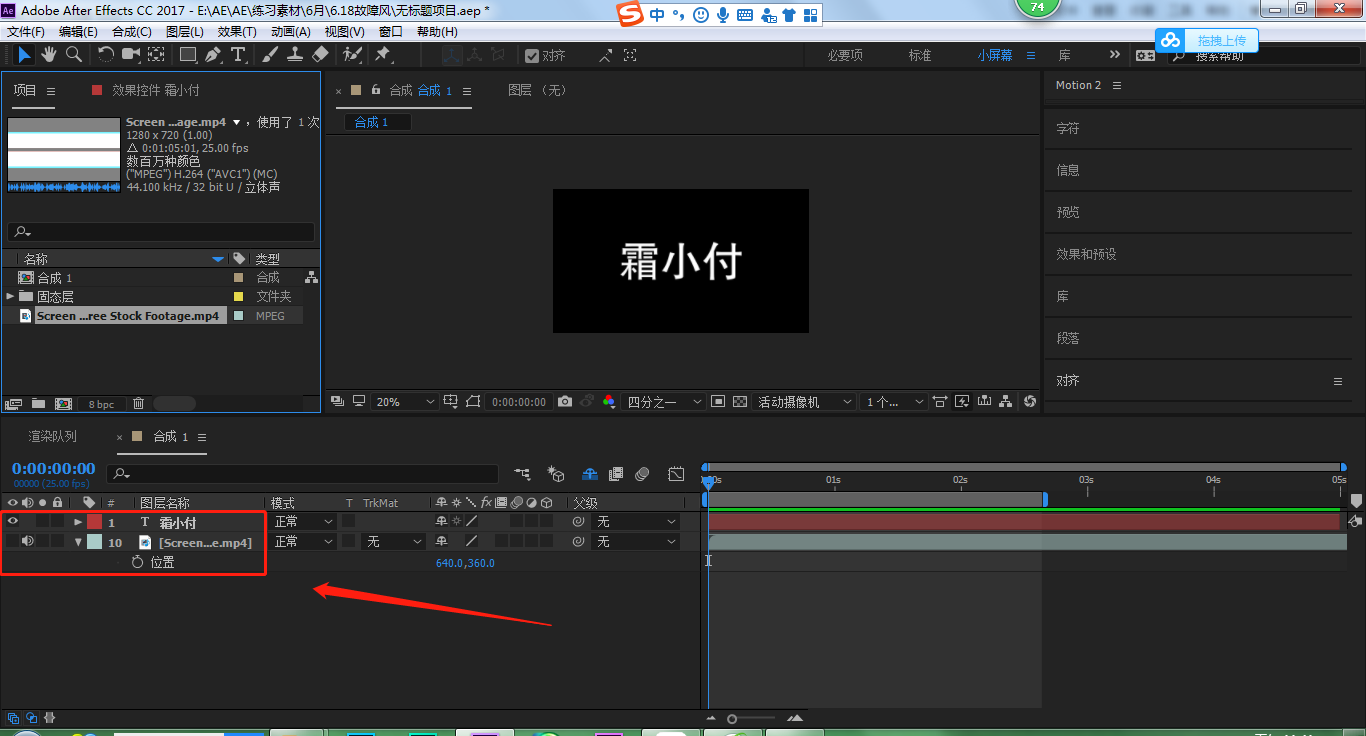Viewport: 1366px width, 736px height.
Task: Select the Rotation tool
Action: click(106, 55)
